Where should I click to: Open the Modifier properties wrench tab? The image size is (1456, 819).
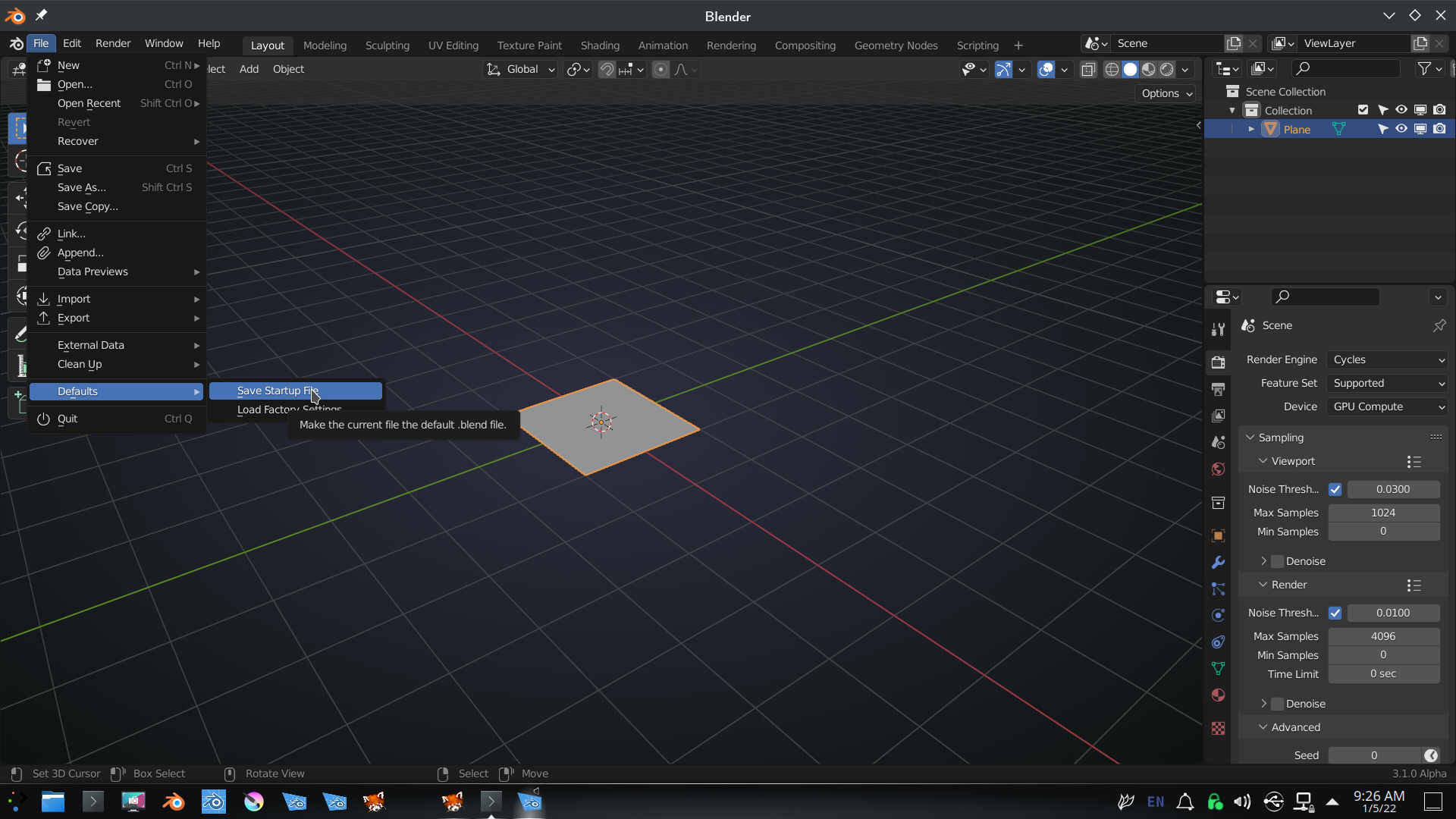1218,563
